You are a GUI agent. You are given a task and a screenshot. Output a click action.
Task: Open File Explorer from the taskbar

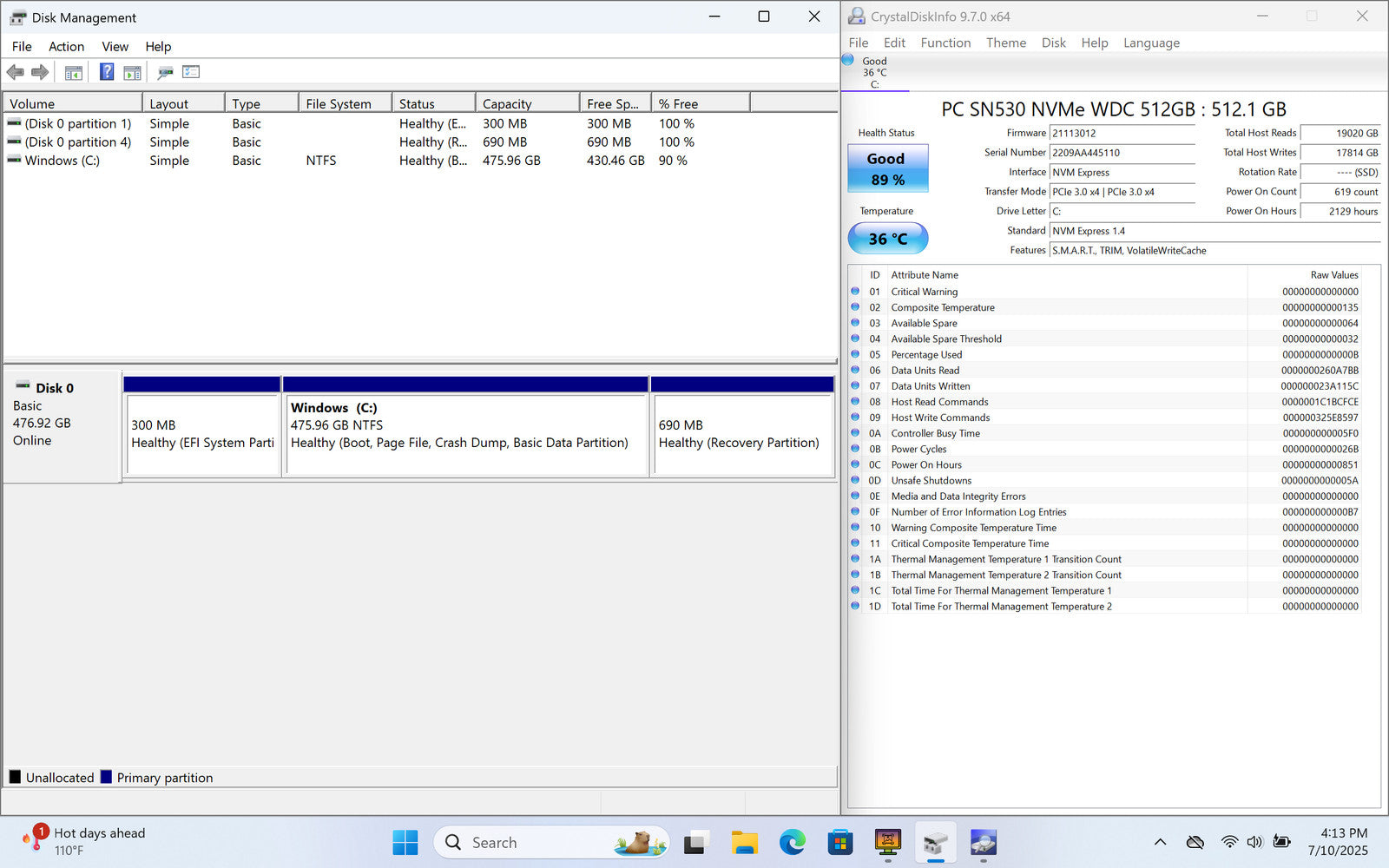[x=744, y=842]
